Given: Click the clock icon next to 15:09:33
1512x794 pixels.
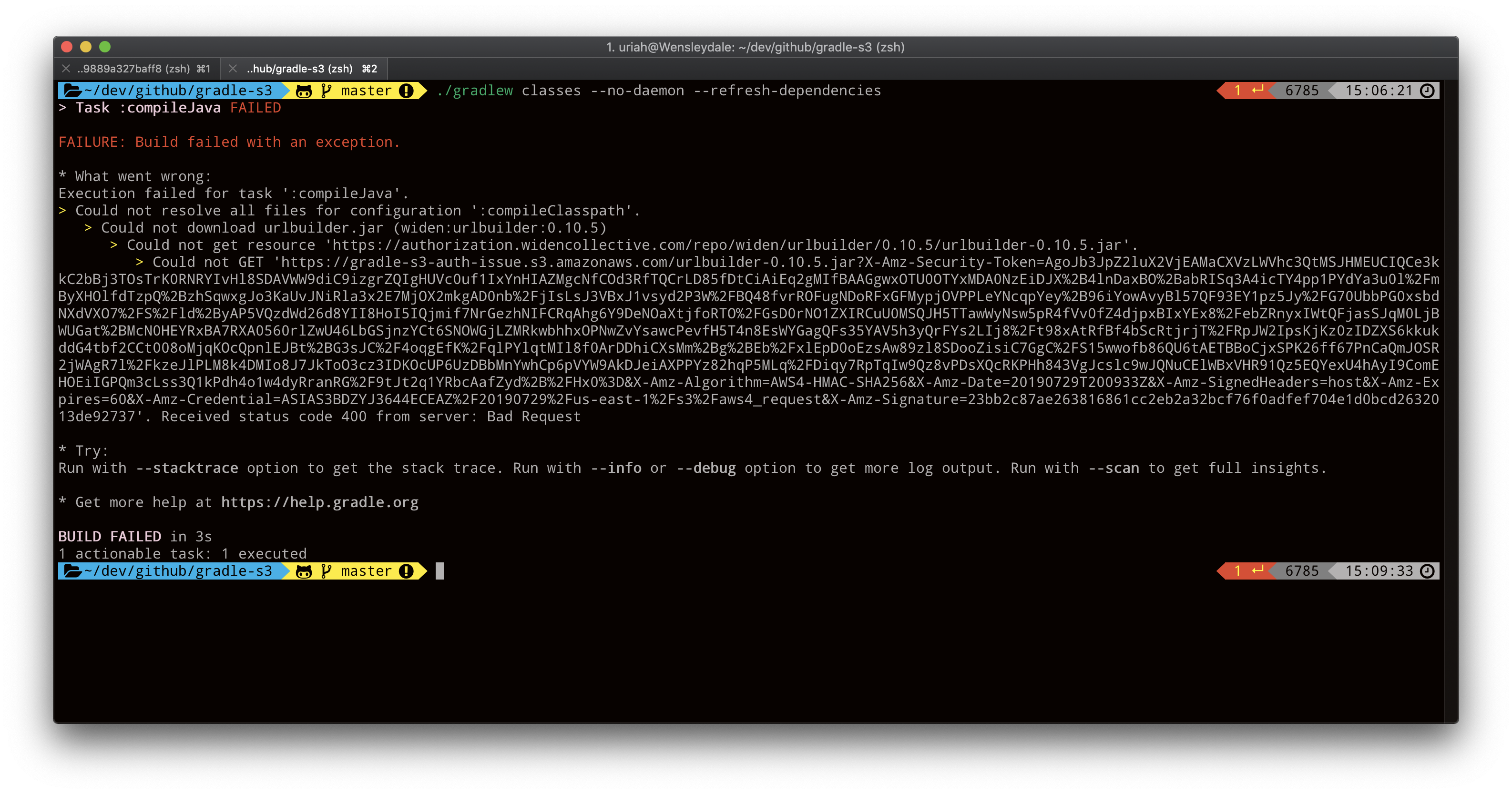Looking at the screenshot, I should pos(1427,571).
